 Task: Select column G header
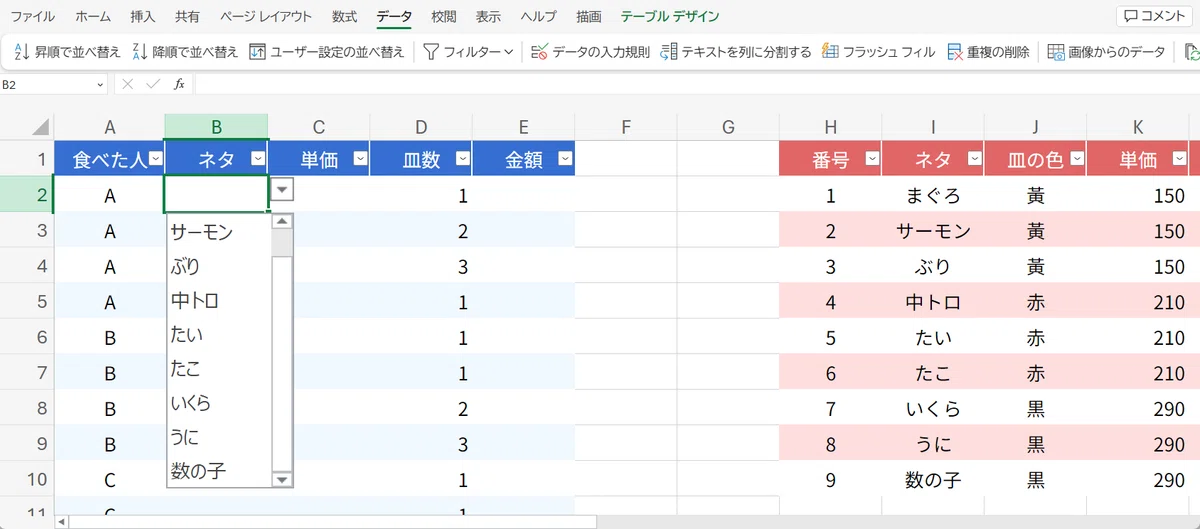[728, 127]
